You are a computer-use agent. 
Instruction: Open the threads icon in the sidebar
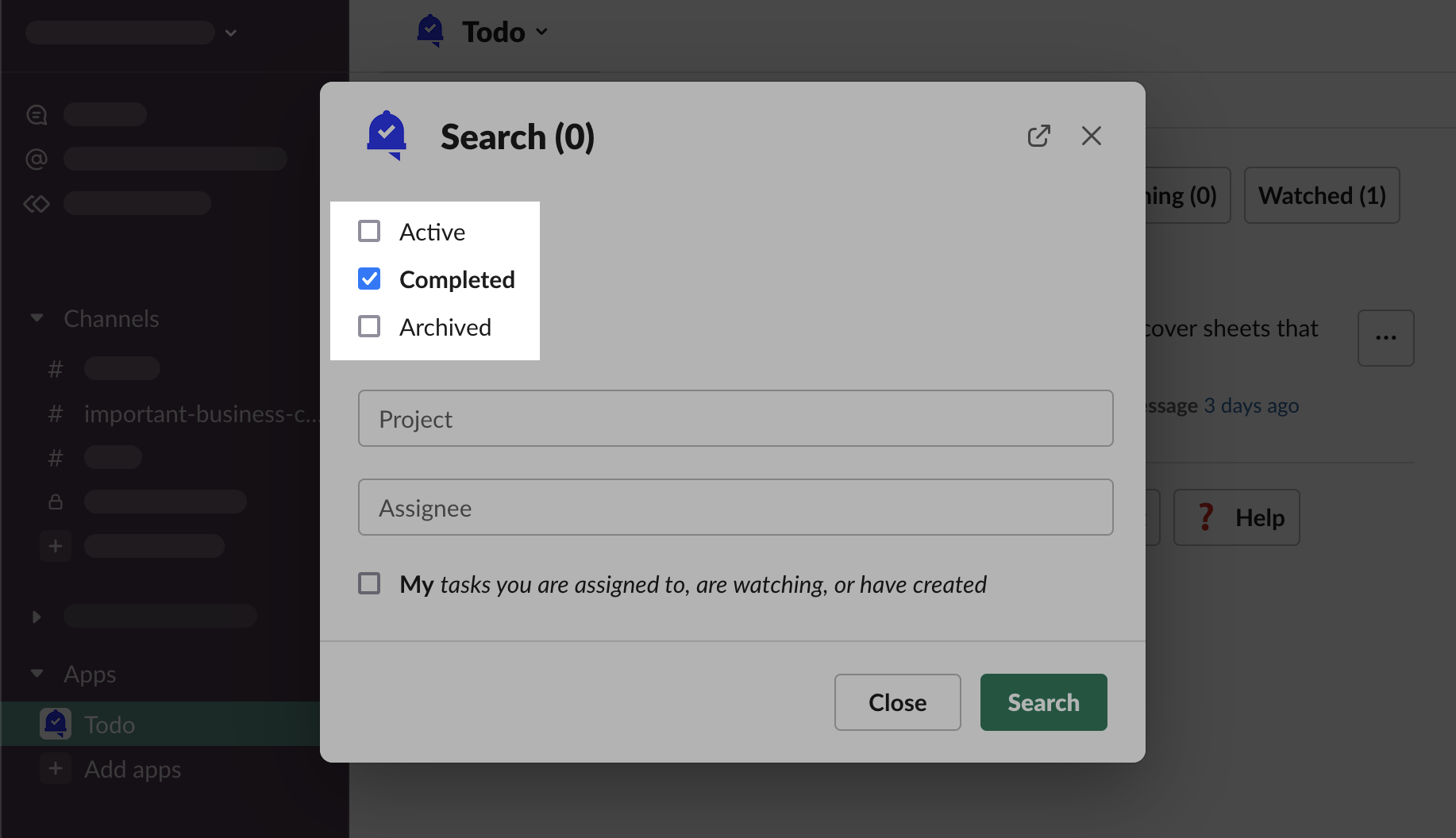tap(37, 114)
